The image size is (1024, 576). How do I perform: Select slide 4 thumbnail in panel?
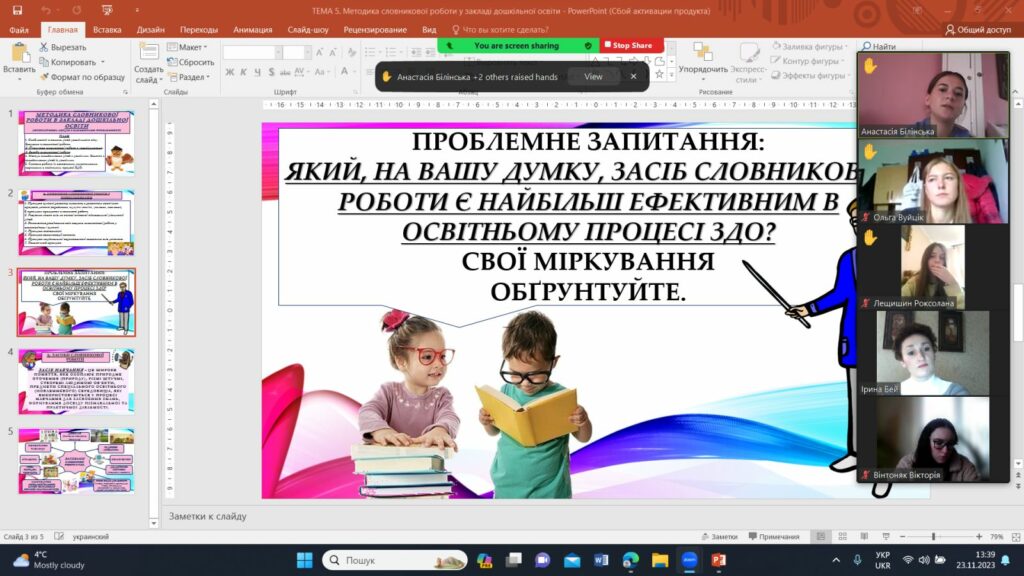pos(76,381)
